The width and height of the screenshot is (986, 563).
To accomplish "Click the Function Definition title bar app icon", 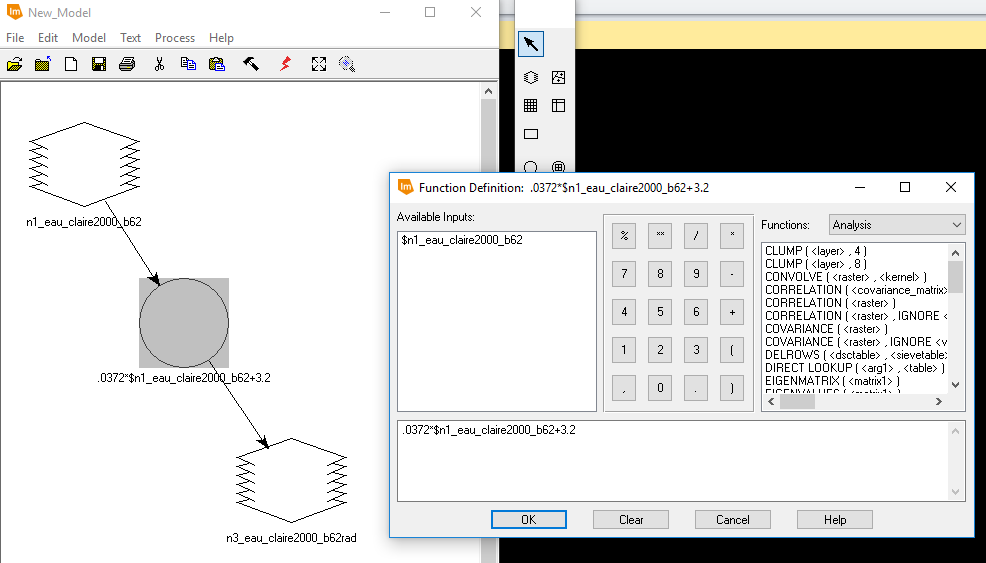I will point(406,187).
